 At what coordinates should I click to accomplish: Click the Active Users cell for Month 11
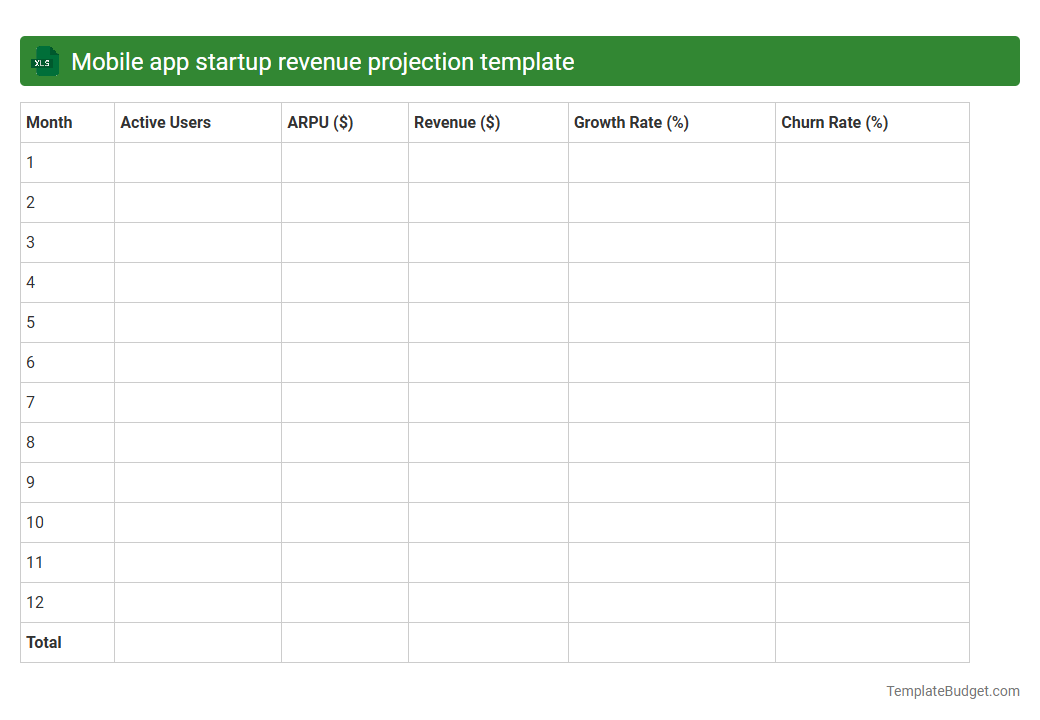click(197, 562)
